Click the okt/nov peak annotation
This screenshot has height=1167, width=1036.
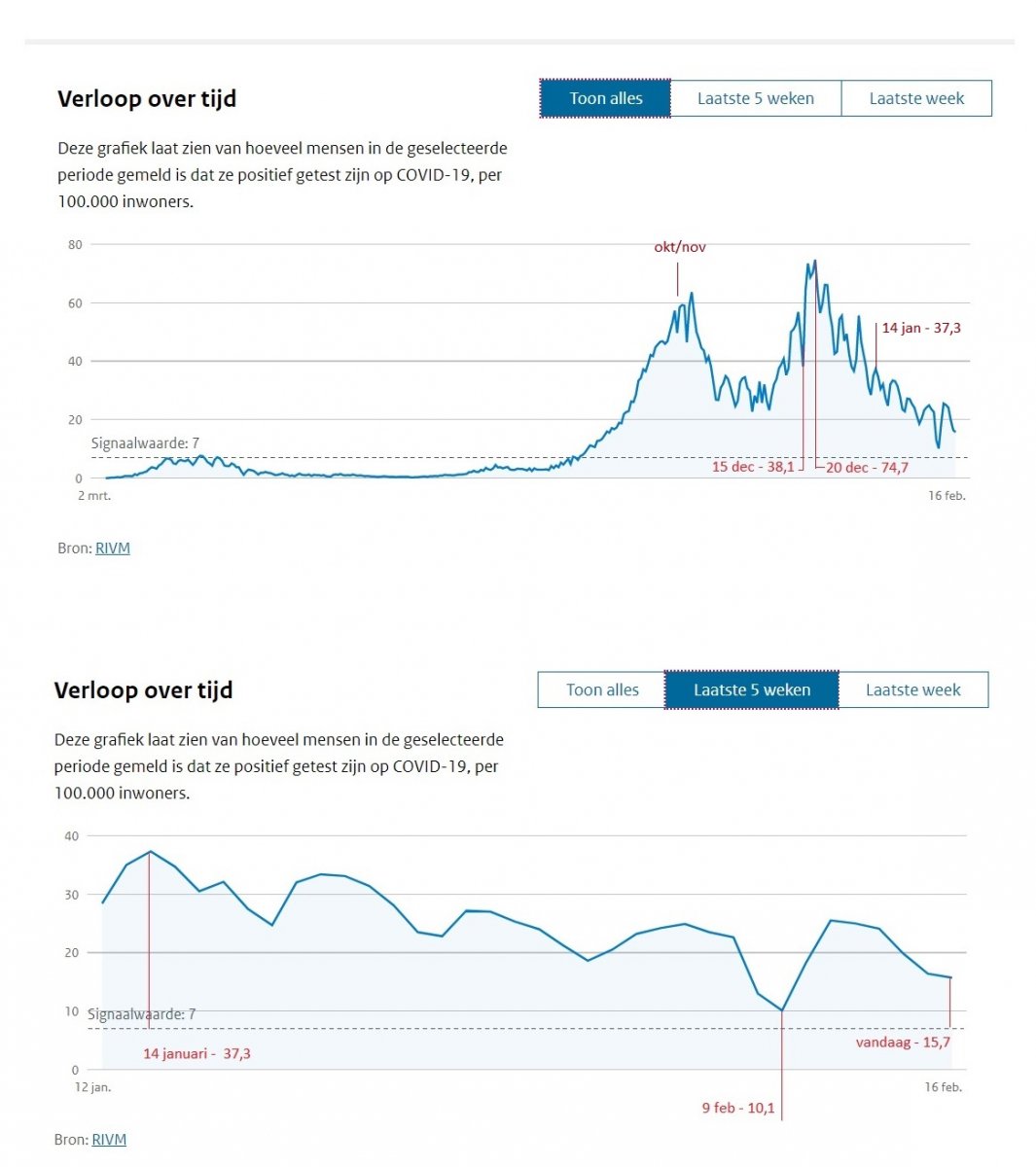click(x=680, y=247)
